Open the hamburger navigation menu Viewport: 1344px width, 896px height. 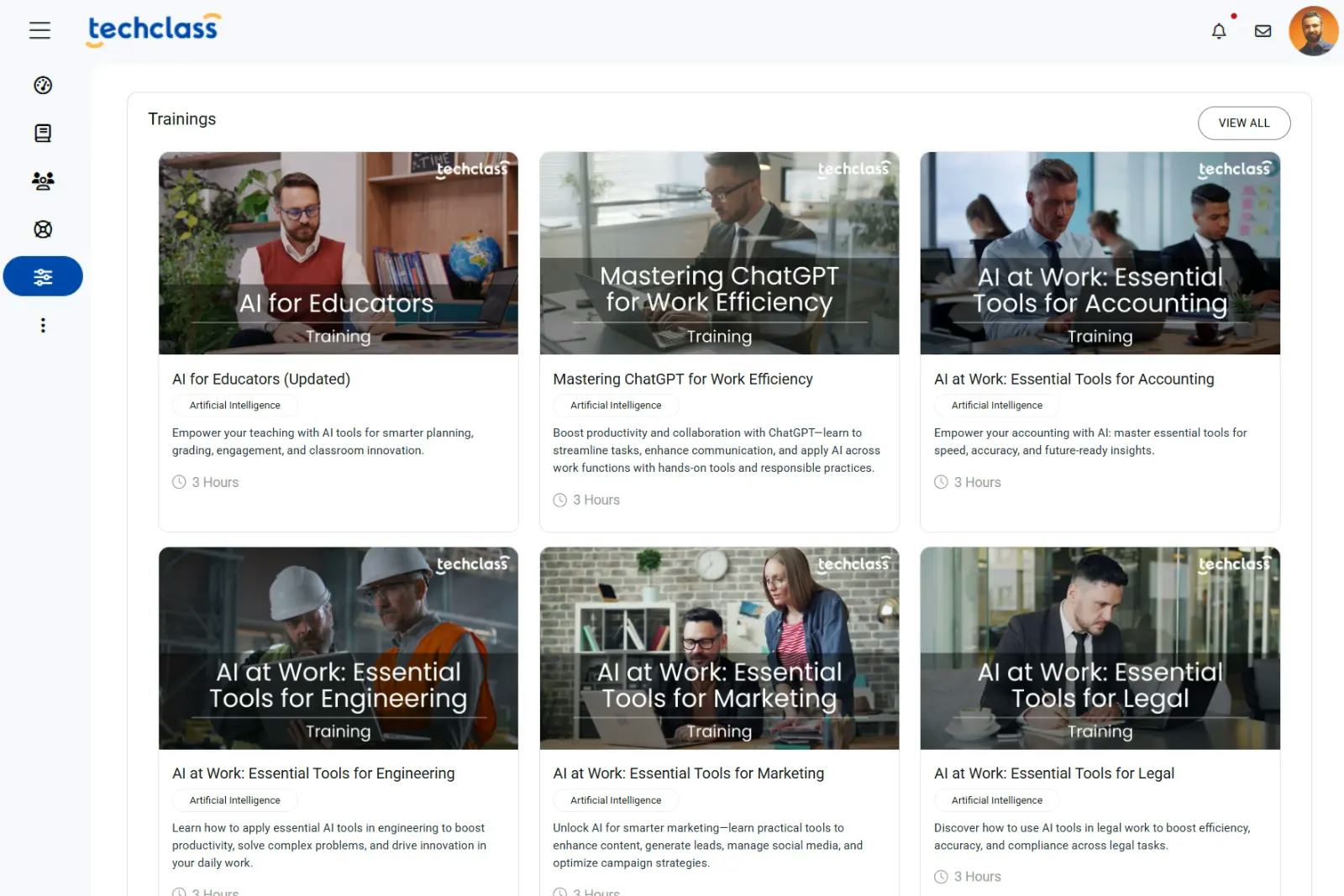click(x=39, y=30)
